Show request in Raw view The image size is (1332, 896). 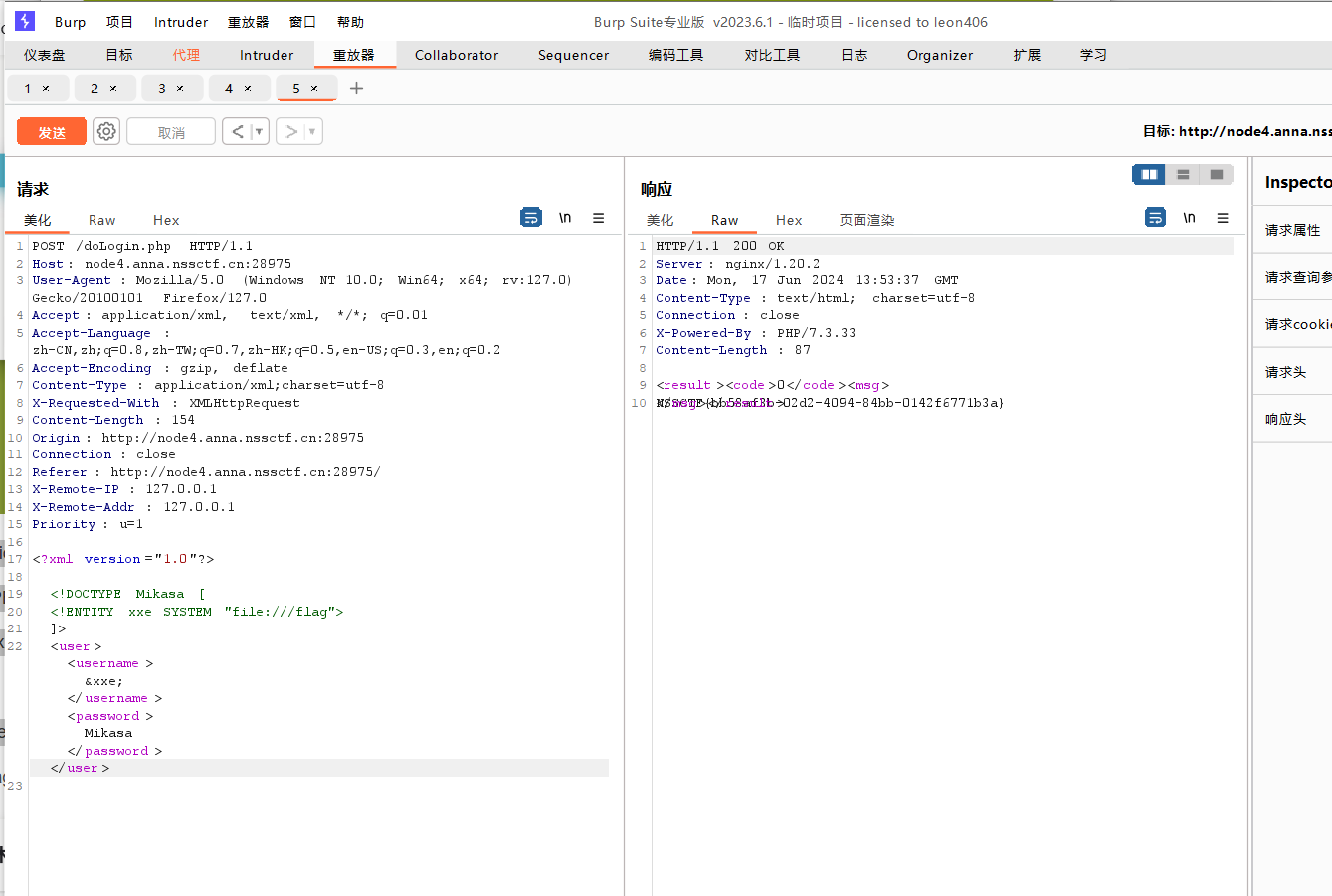(101, 220)
